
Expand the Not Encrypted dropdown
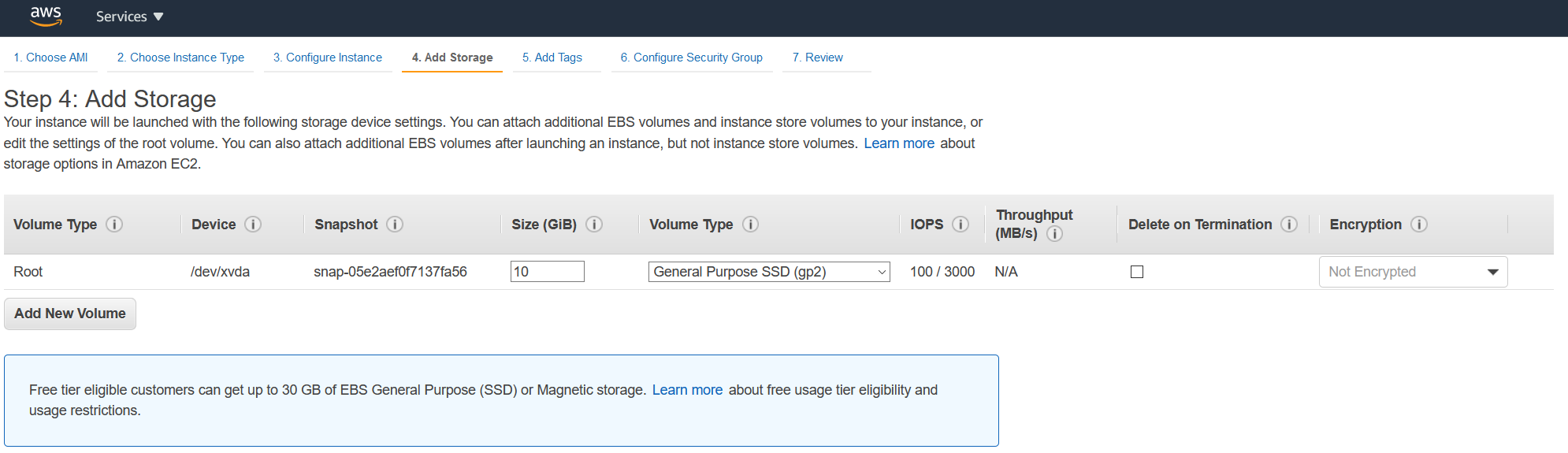click(1413, 272)
